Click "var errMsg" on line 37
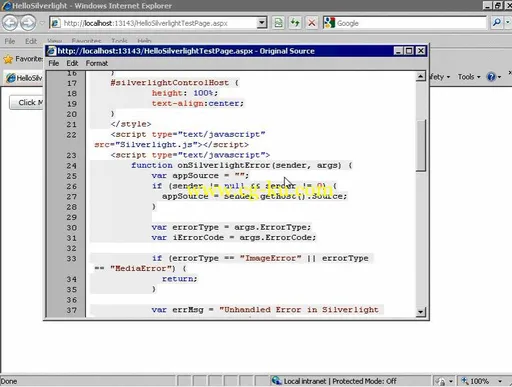Image resolution: width=512 pixels, height=387 pixels. 177,310
